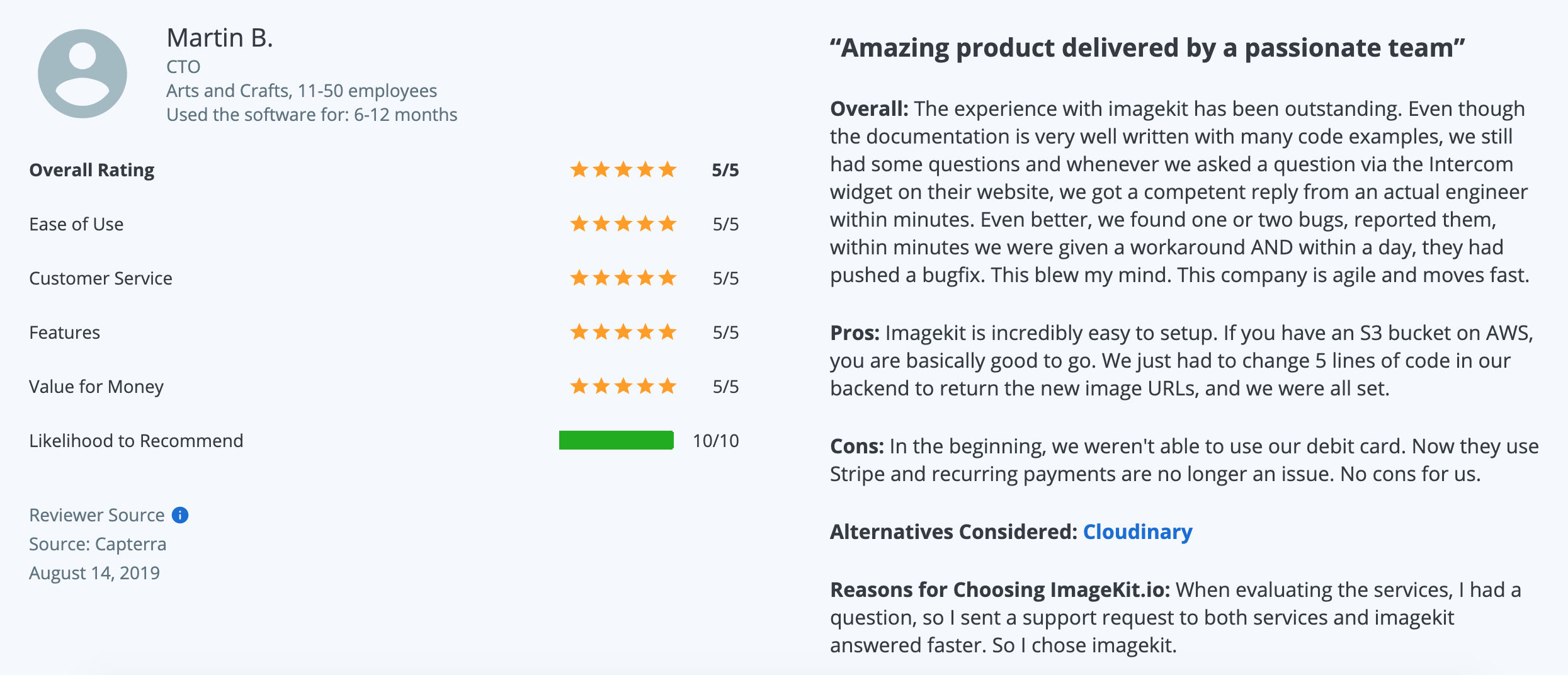Click the 10/10 recommendation score
The width and height of the screenshot is (1568, 675).
pos(716,441)
